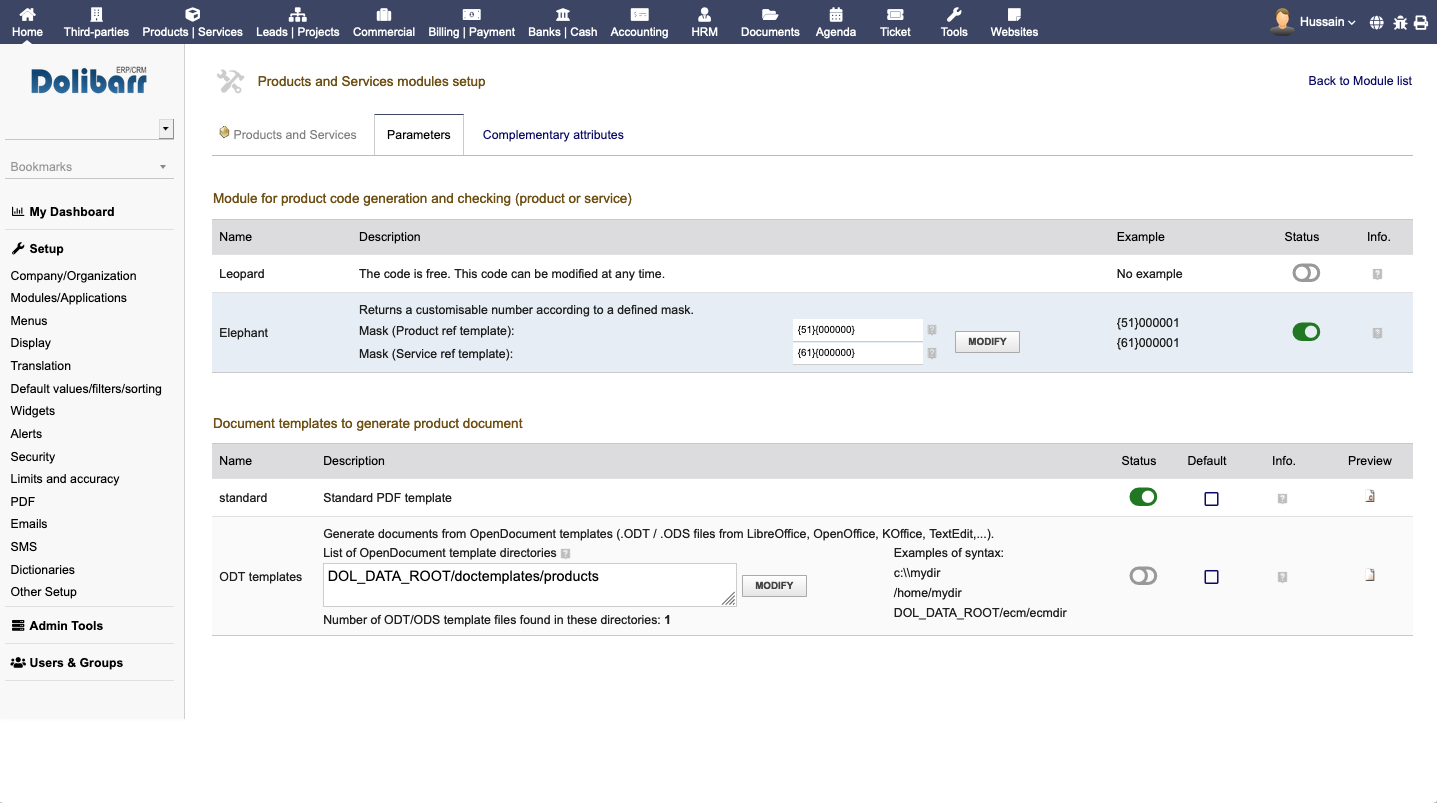This screenshot has width=1437, height=803.
Task: Preview the standard PDF template
Action: pyautogui.click(x=1370, y=496)
